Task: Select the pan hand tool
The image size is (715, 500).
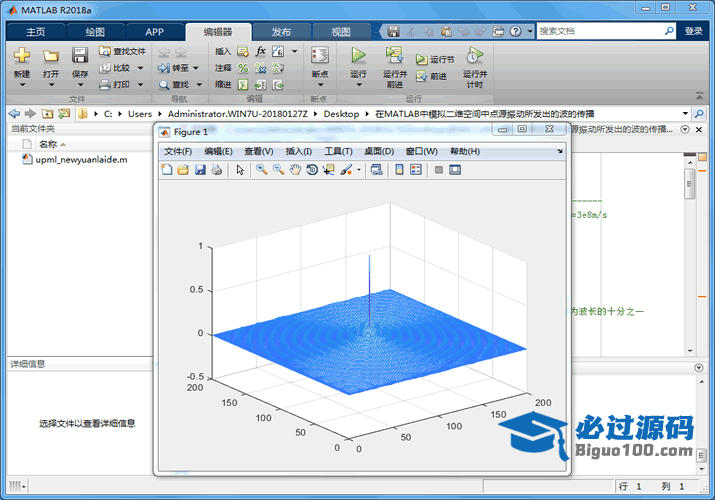Action: click(295, 170)
